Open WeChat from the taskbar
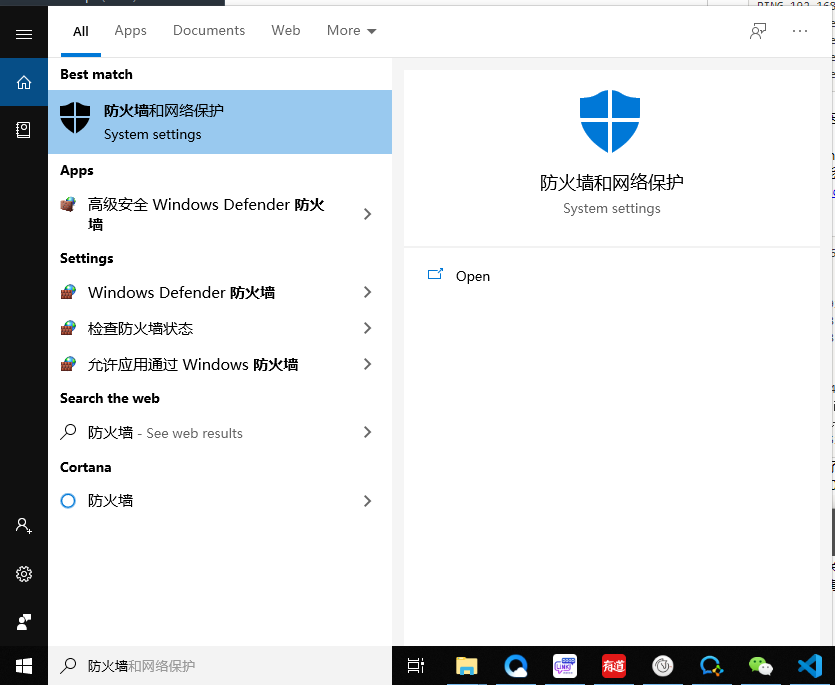The height and width of the screenshot is (685, 835). [x=760, y=666]
